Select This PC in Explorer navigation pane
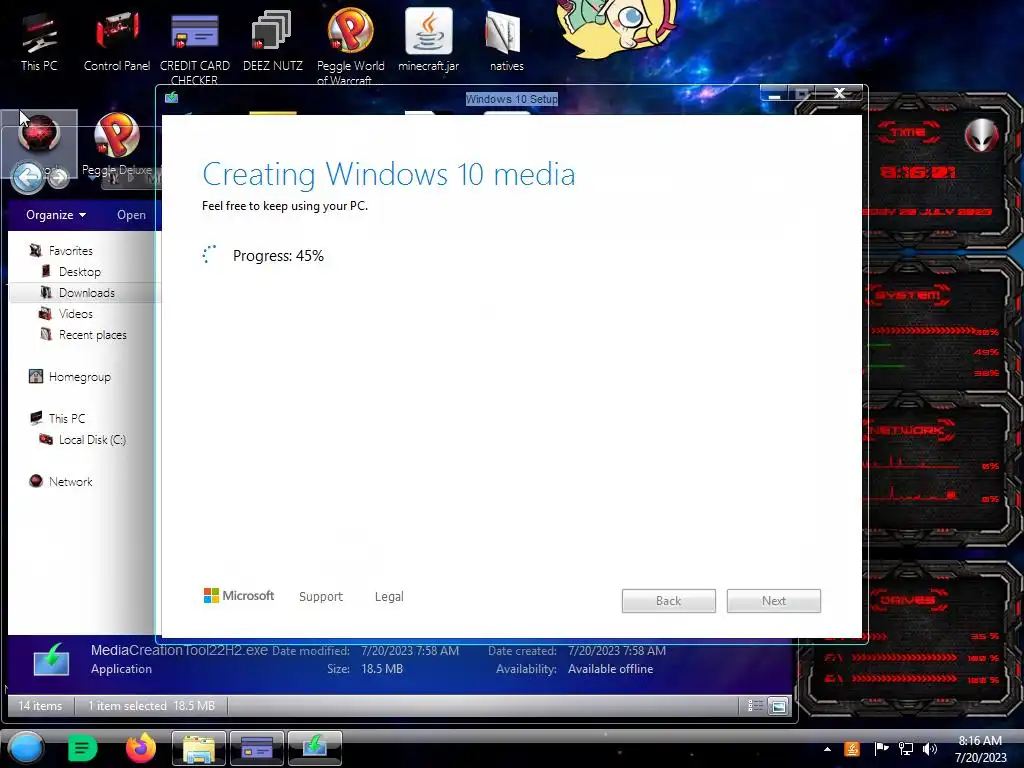 pyautogui.click(x=67, y=419)
